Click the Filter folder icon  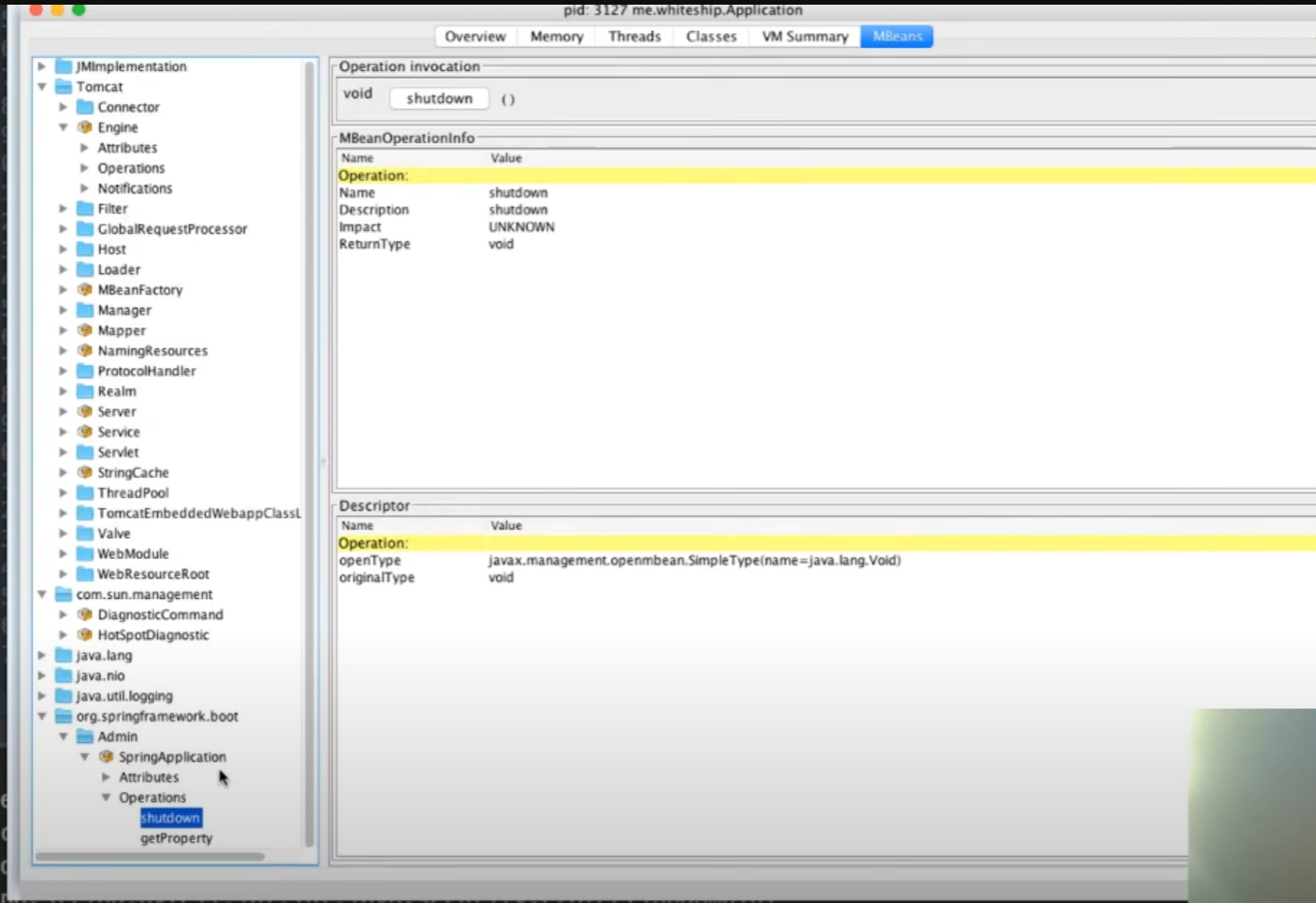pos(85,209)
